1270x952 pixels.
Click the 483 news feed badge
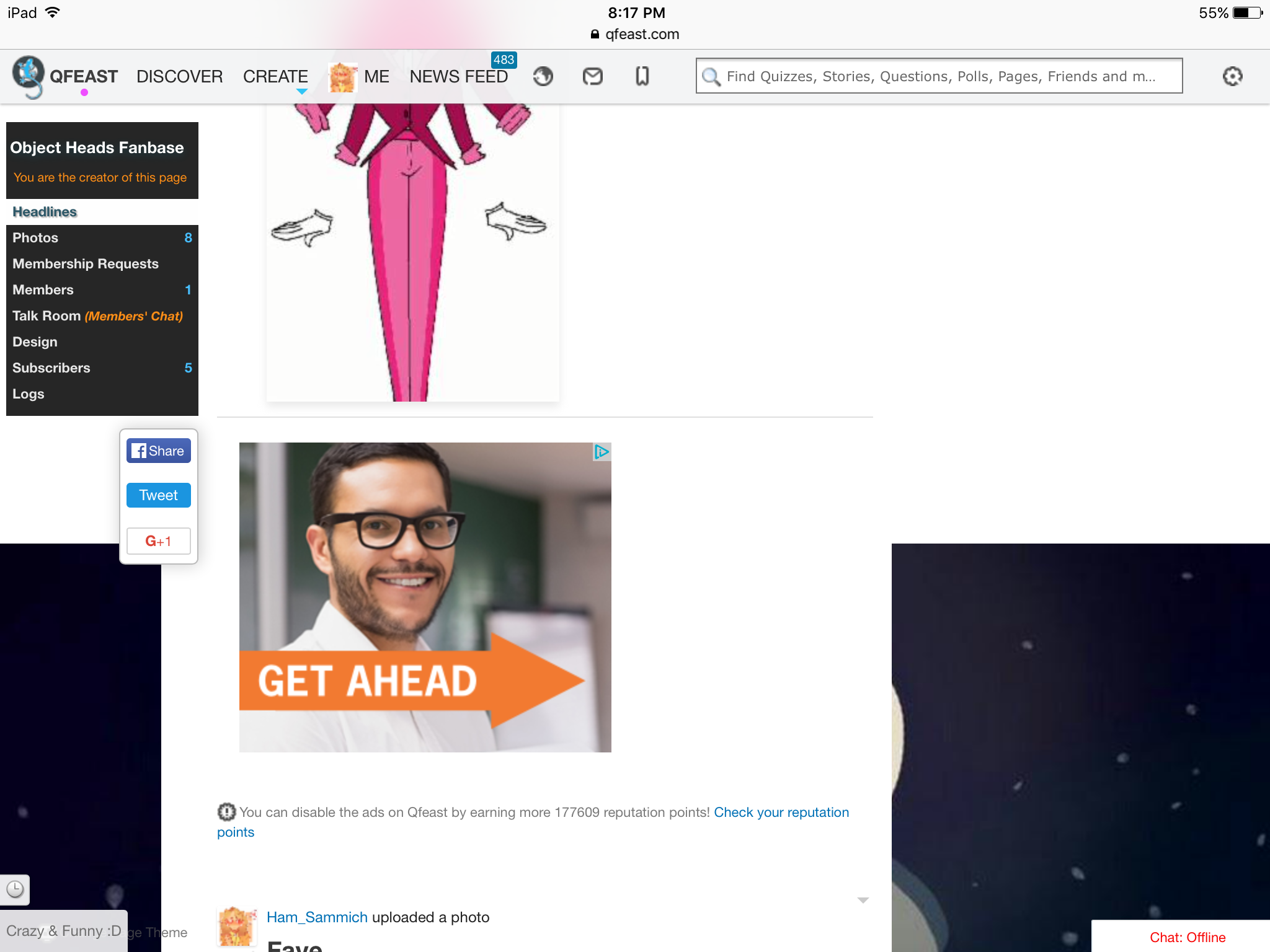pyautogui.click(x=504, y=59)
